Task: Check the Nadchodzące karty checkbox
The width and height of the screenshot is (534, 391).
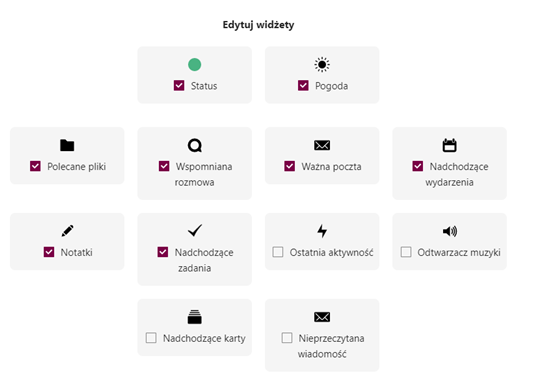Action: click(151, 338)
